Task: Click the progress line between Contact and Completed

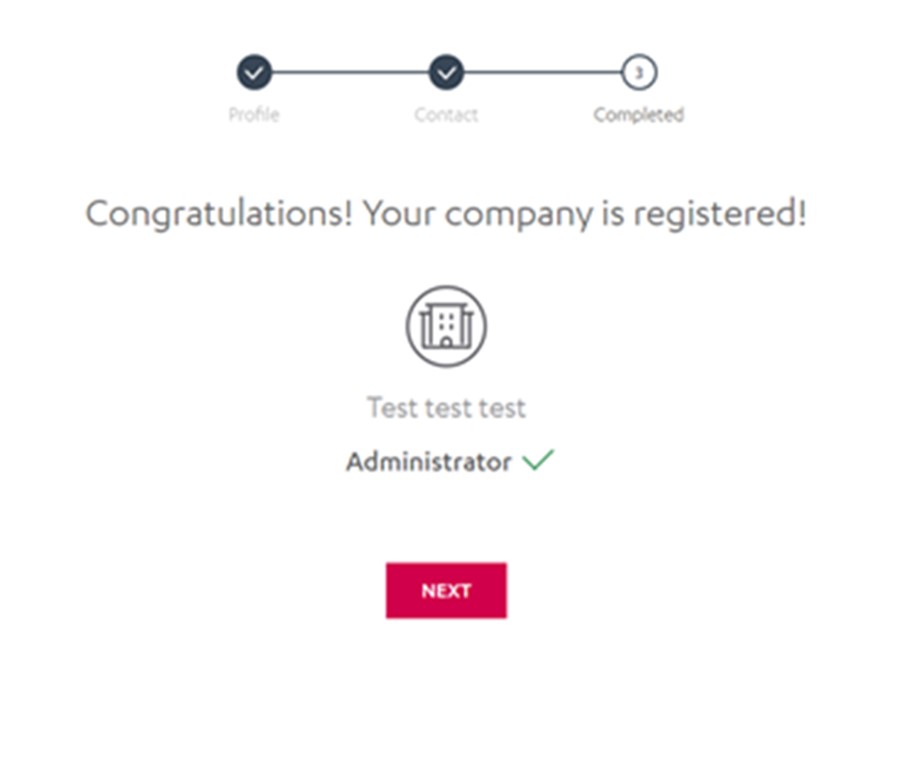Action: pos(542,72)
